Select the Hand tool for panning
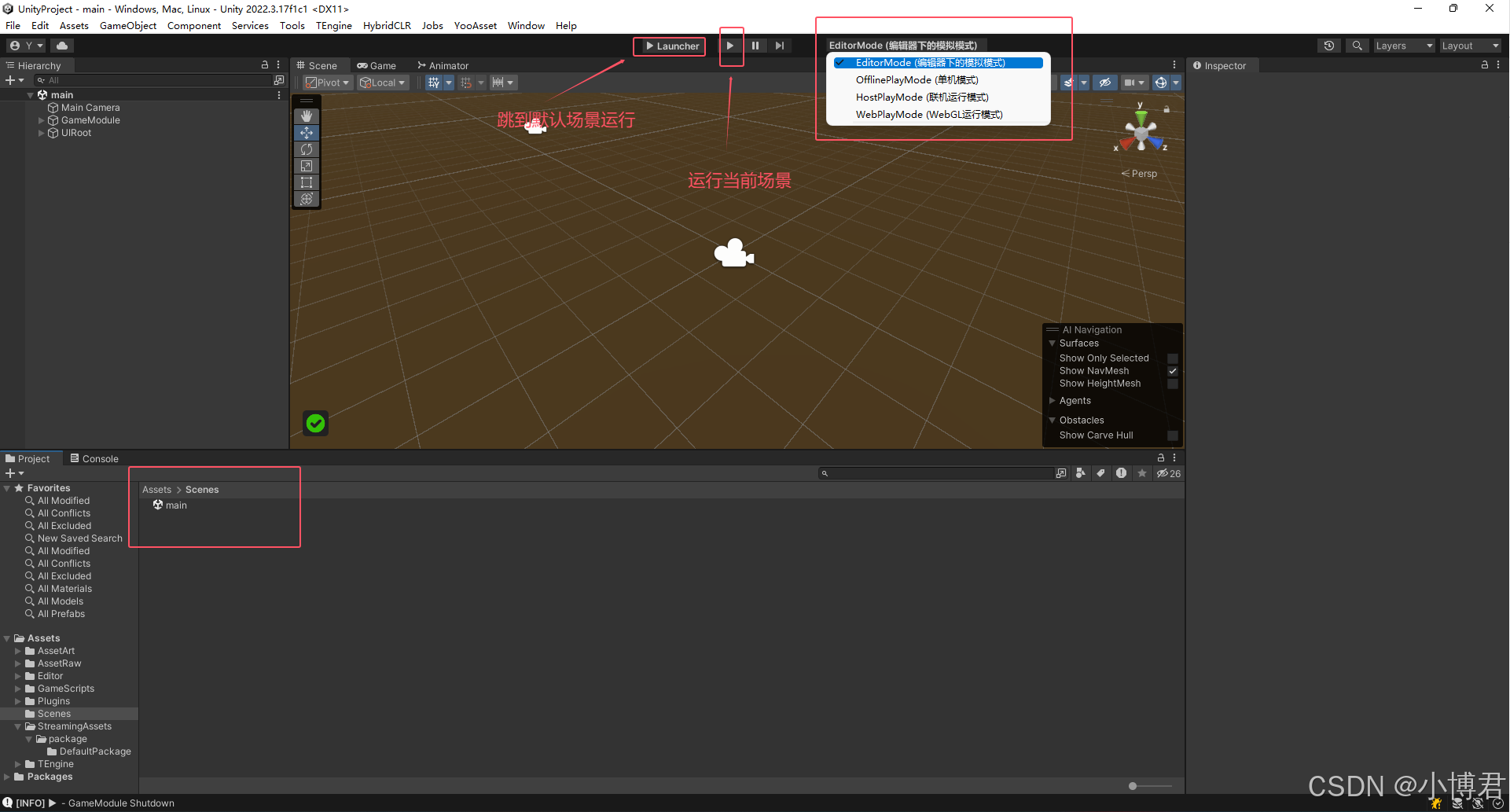This screenshot has width=1510, height=812. (307, 116)
